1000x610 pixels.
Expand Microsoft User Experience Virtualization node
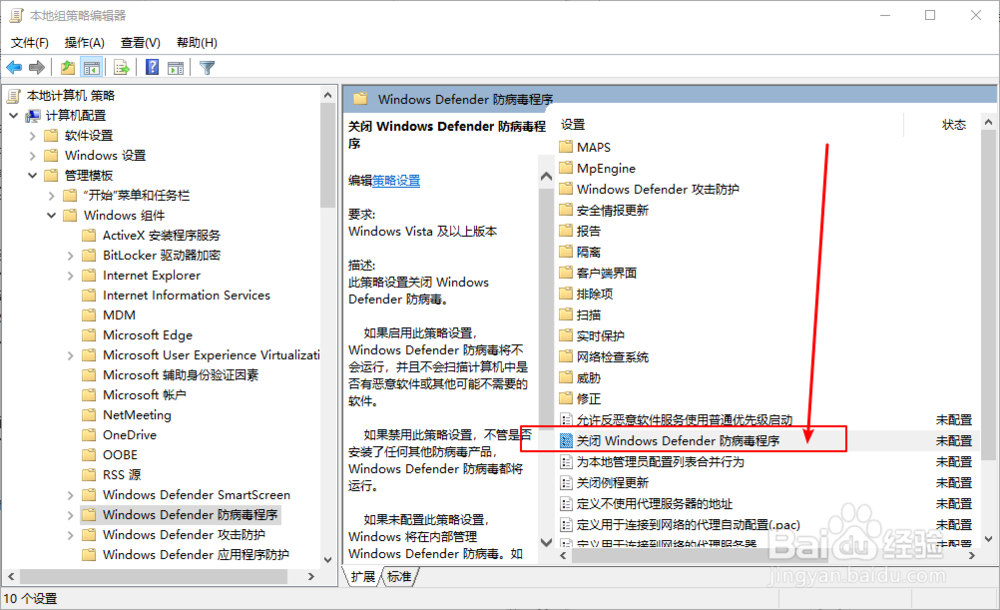[x=71, y=355]
